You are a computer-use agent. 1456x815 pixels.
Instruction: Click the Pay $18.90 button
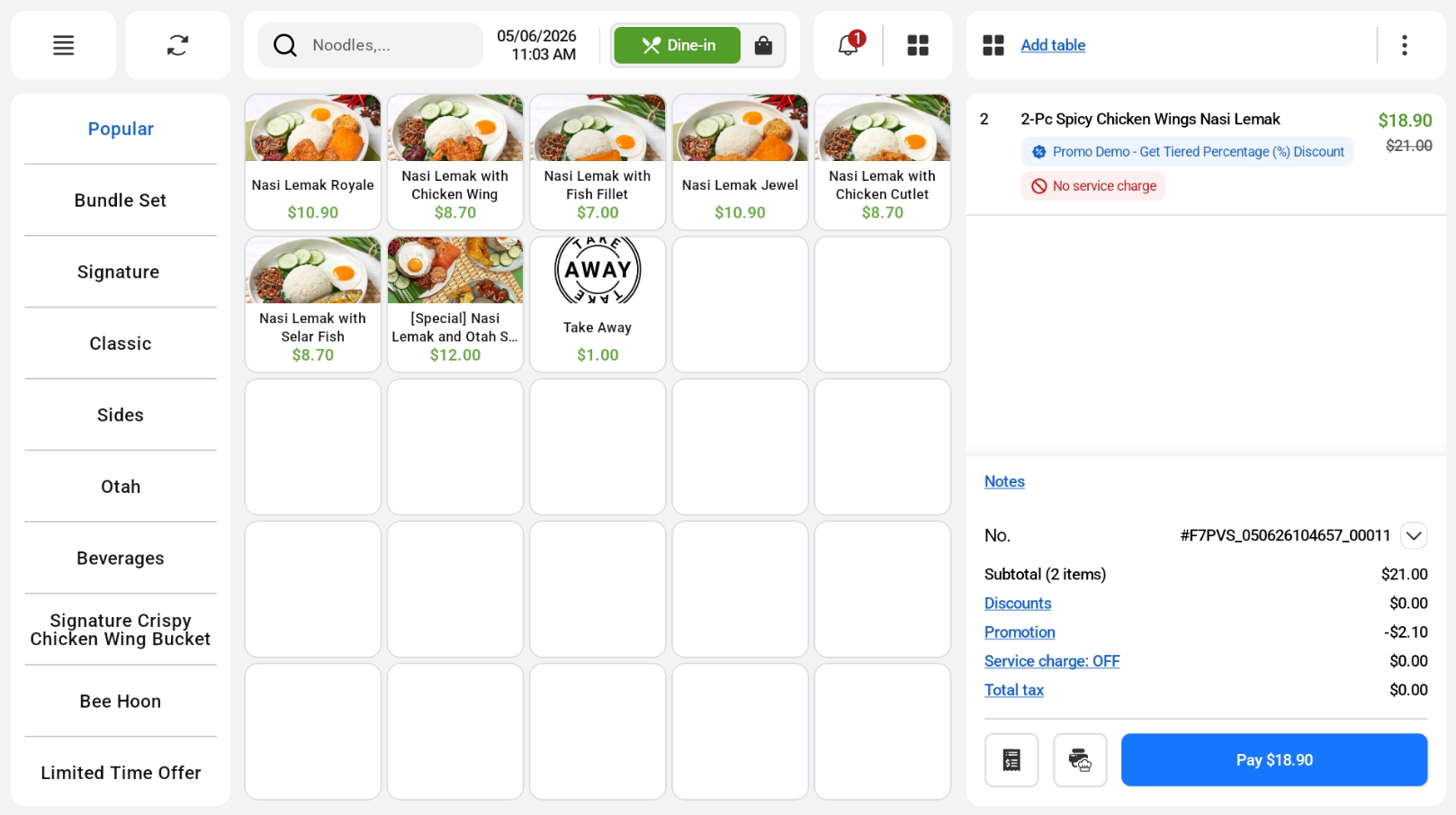coord(1274,760)
